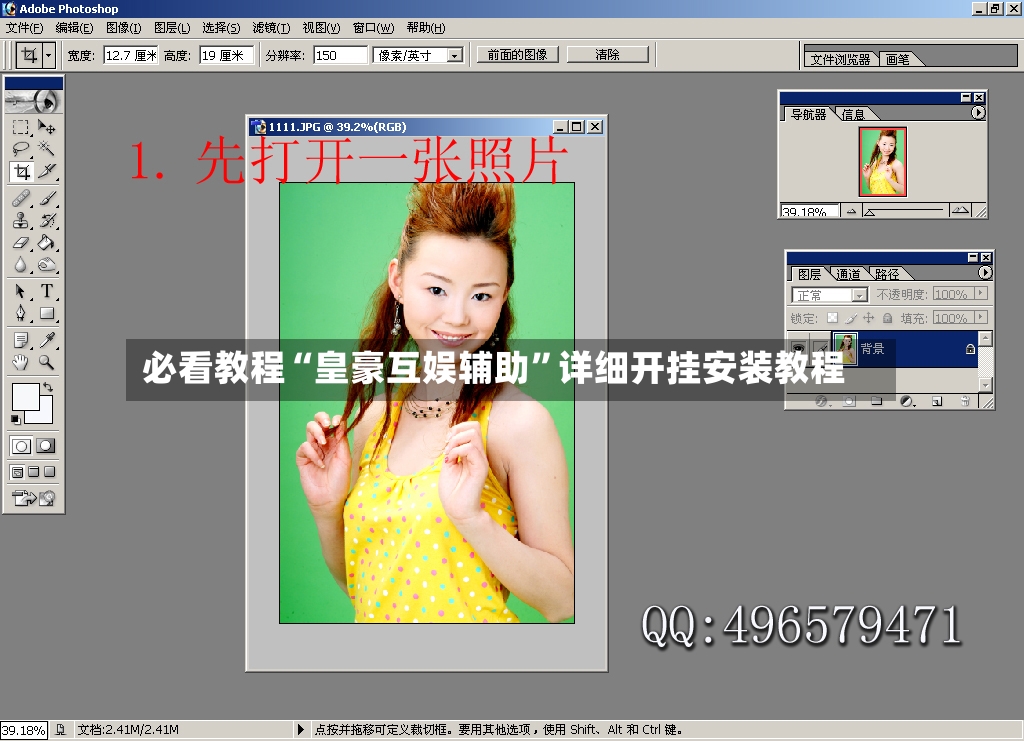Select the Pen tool
This screenshot has width=1024, height=741.
coord(21,313)
